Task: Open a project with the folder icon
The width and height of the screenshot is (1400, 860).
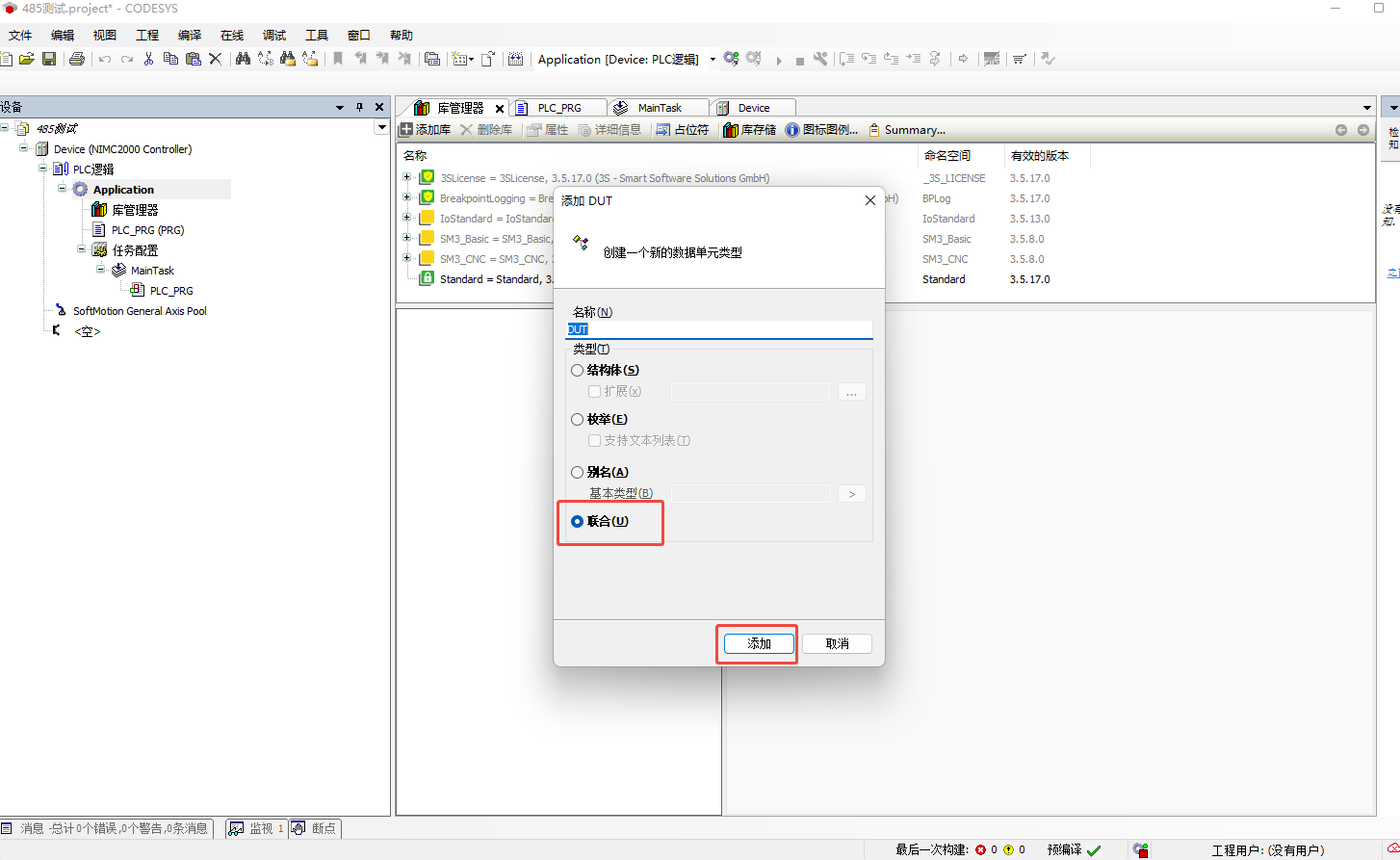Action: point(27,59)
